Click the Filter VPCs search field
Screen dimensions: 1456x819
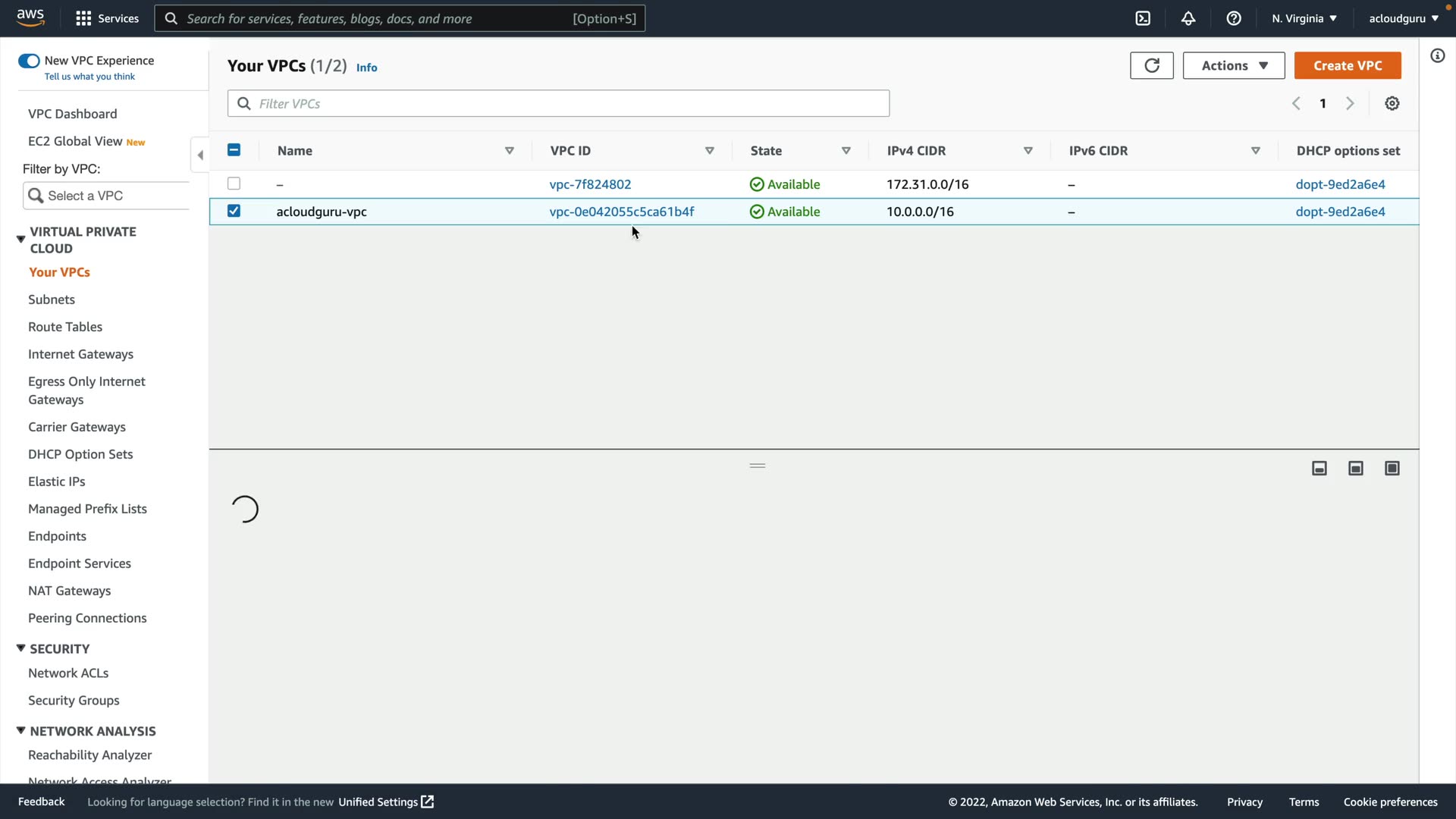558,103
